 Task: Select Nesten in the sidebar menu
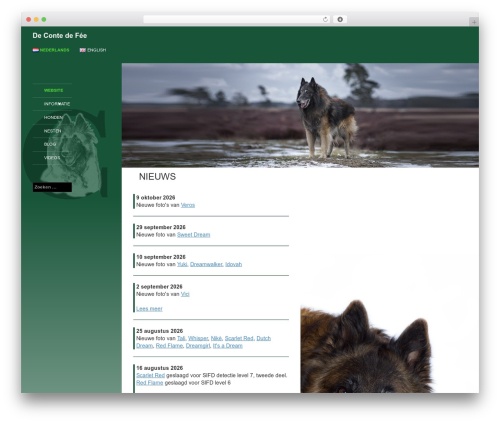point(52,131)
